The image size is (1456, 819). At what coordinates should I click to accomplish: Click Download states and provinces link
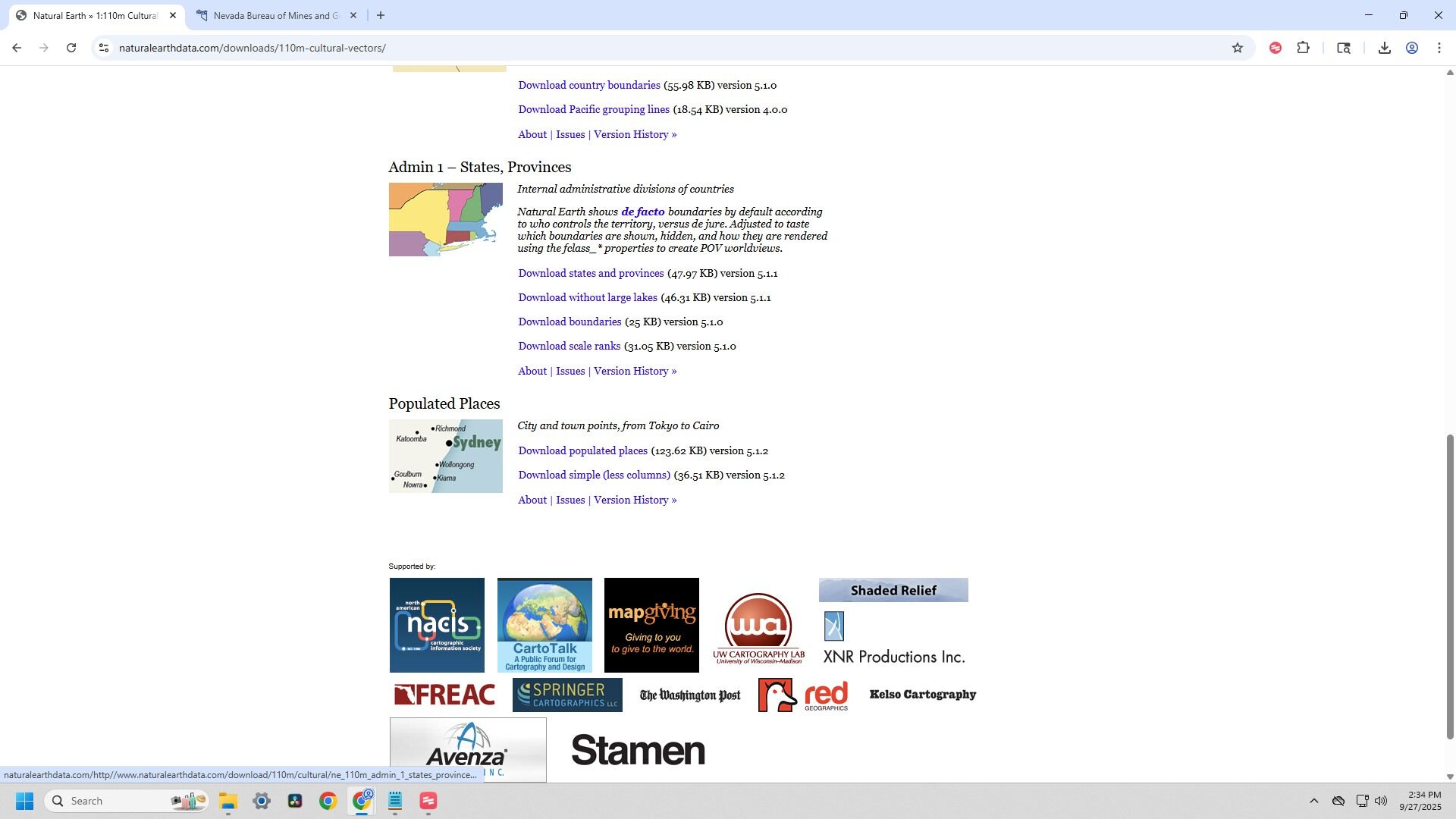point(591,273)
